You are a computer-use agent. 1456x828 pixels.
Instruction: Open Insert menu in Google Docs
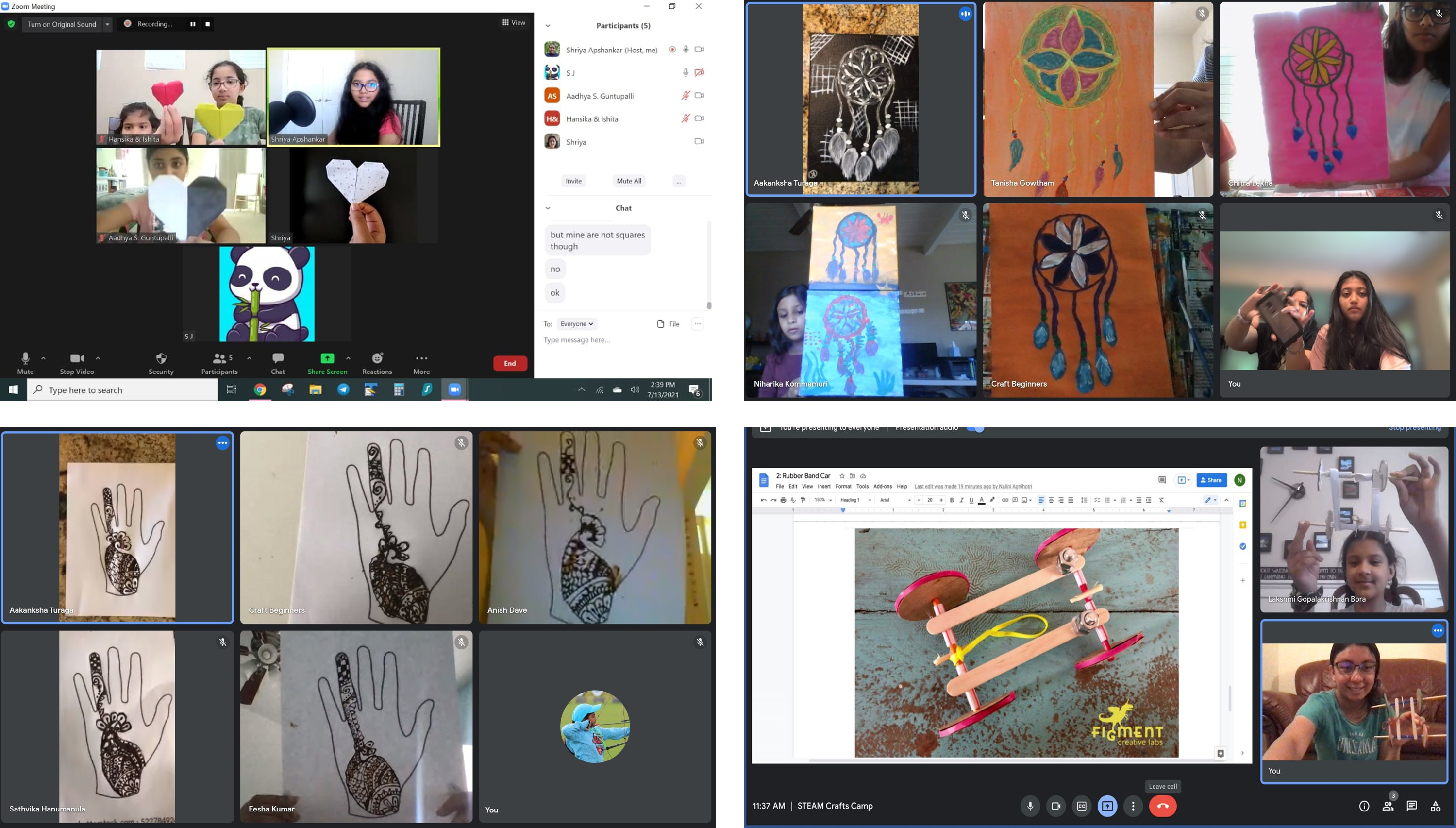click(824, 486)
